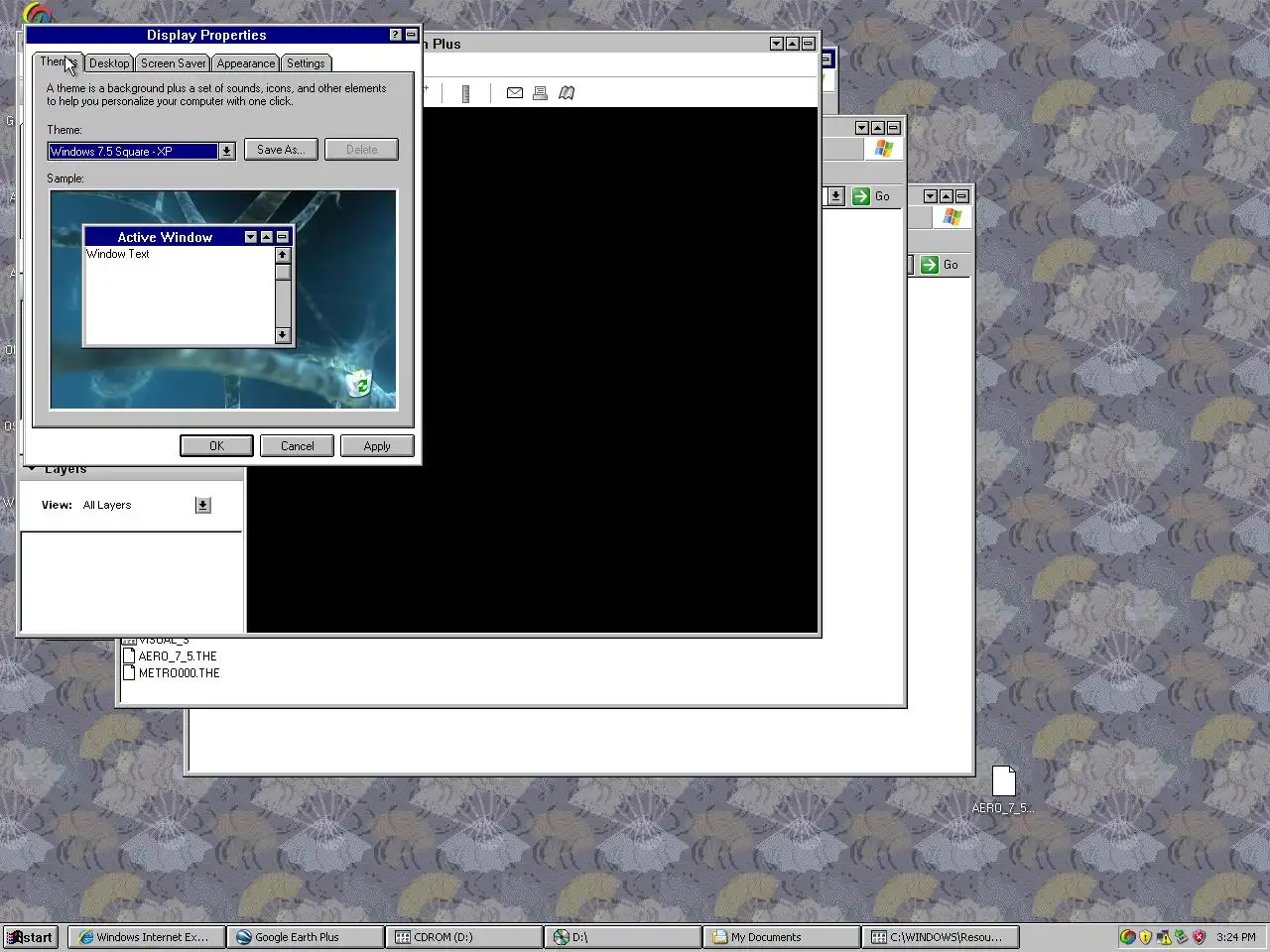
Task: Click the Cancel button
Action: click(297, 446)
